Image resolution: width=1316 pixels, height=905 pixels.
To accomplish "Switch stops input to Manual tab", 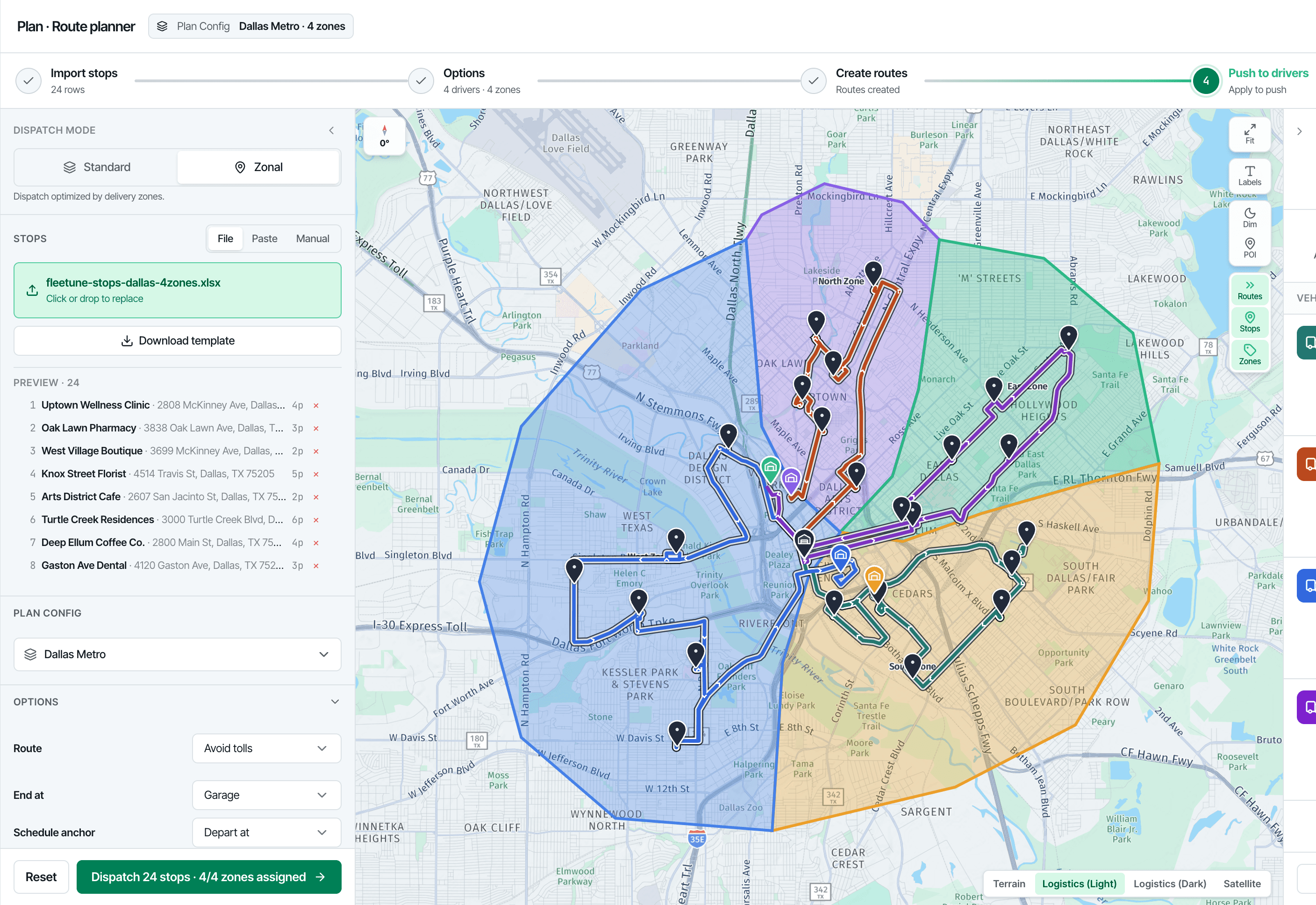I will [x=312, y=239].
